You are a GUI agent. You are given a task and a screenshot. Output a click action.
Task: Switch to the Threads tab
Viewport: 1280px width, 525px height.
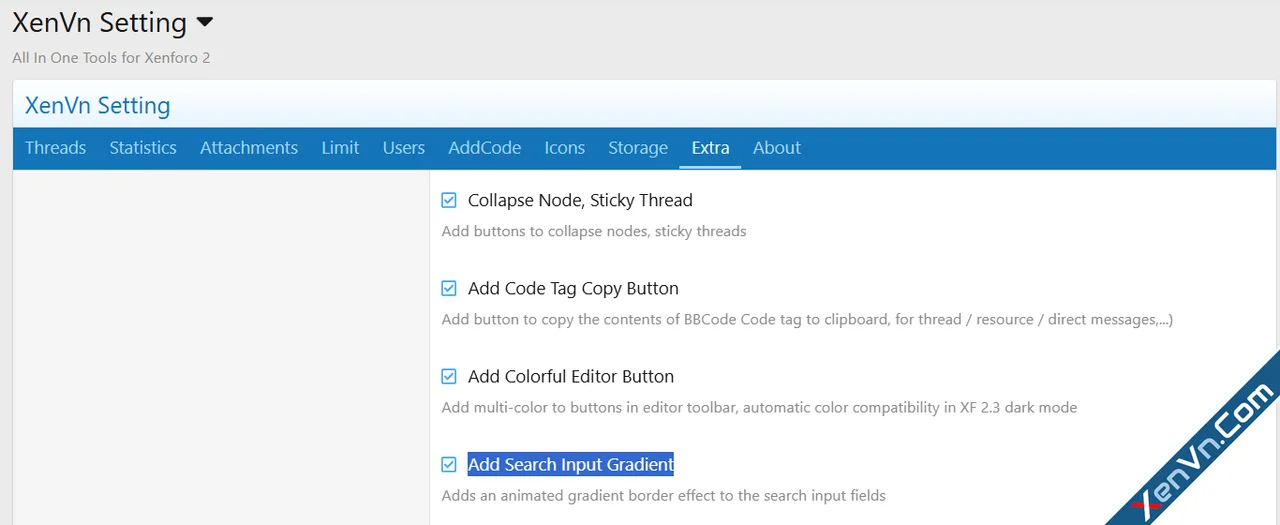coord(55,148)
